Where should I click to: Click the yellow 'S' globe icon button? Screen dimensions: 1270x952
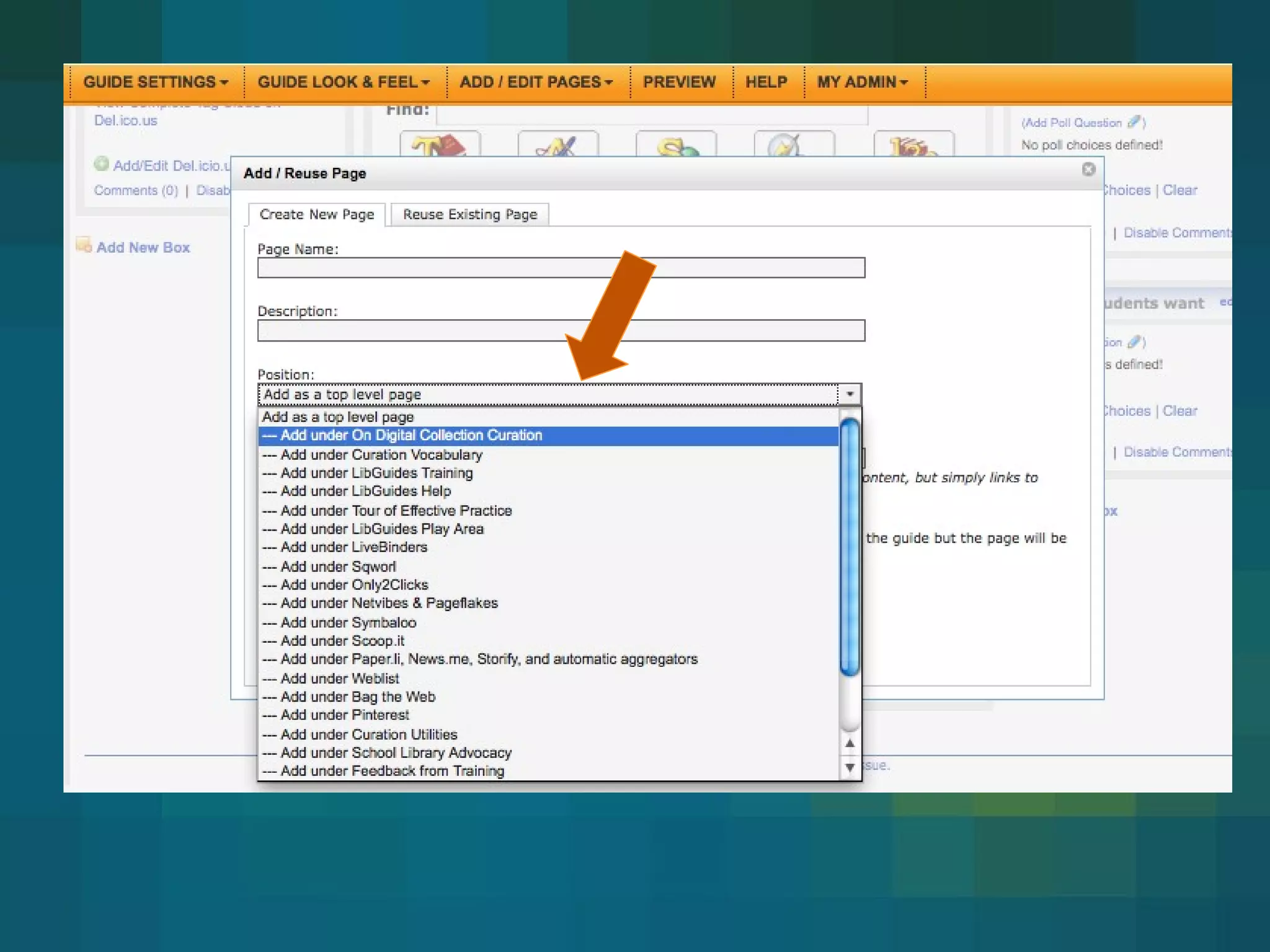[x=676, y=145]
